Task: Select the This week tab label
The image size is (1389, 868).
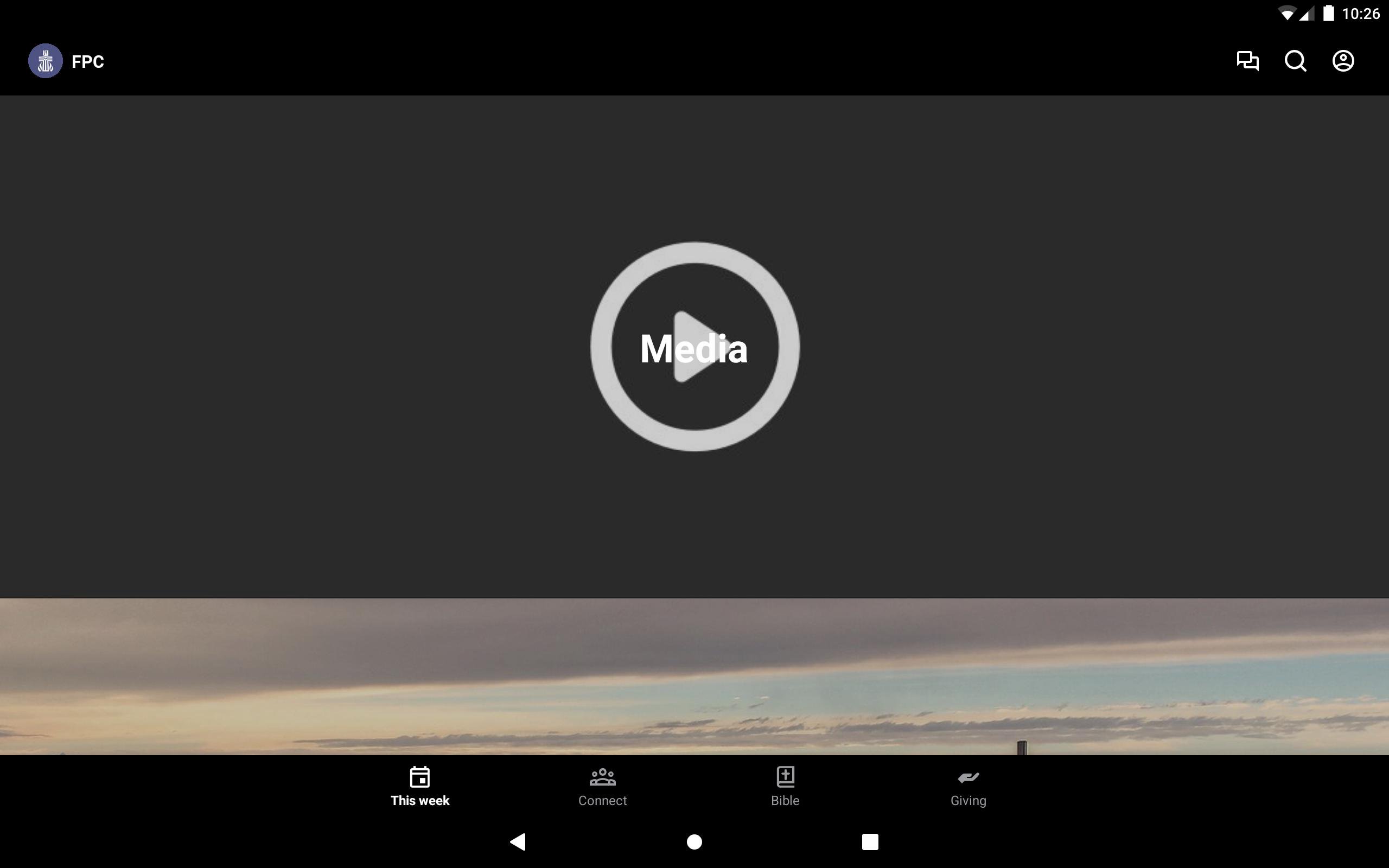Action: (x=419, y=800)
